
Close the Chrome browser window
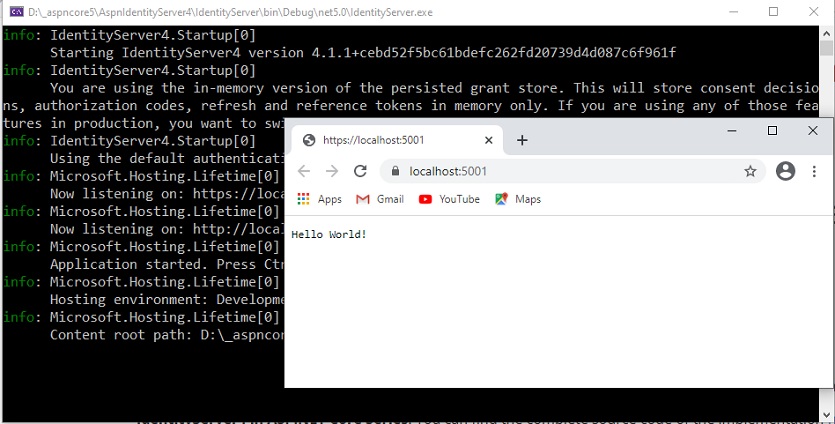tap(813, 131)
